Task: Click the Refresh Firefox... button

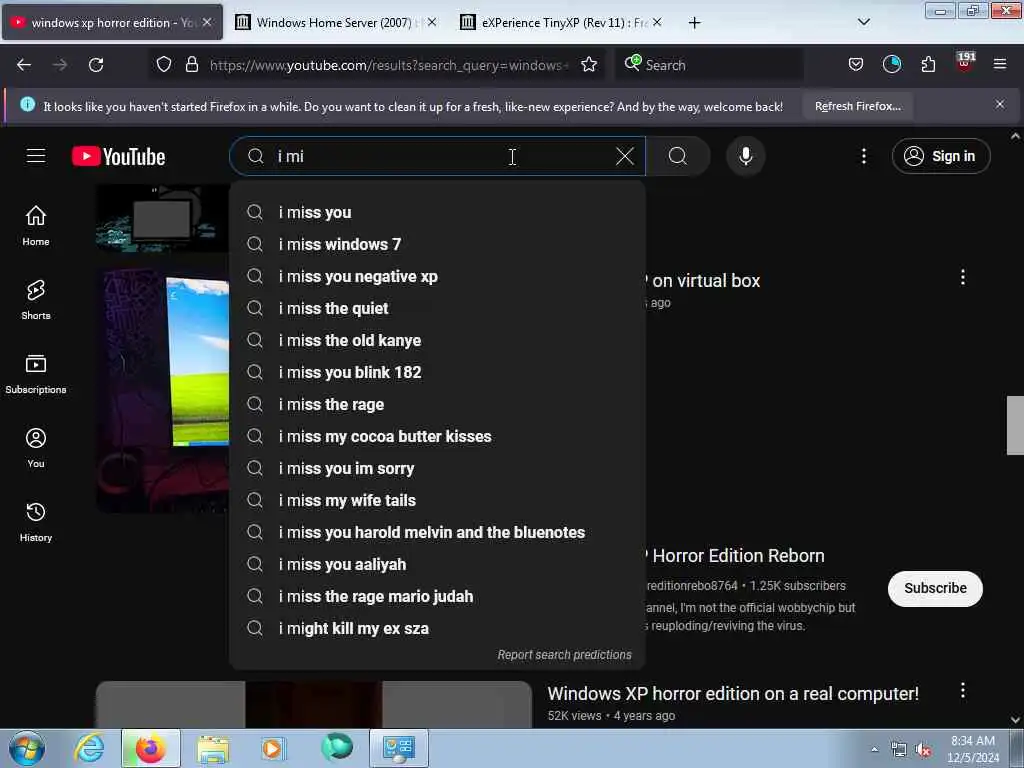Action: (x=857, y=106)
